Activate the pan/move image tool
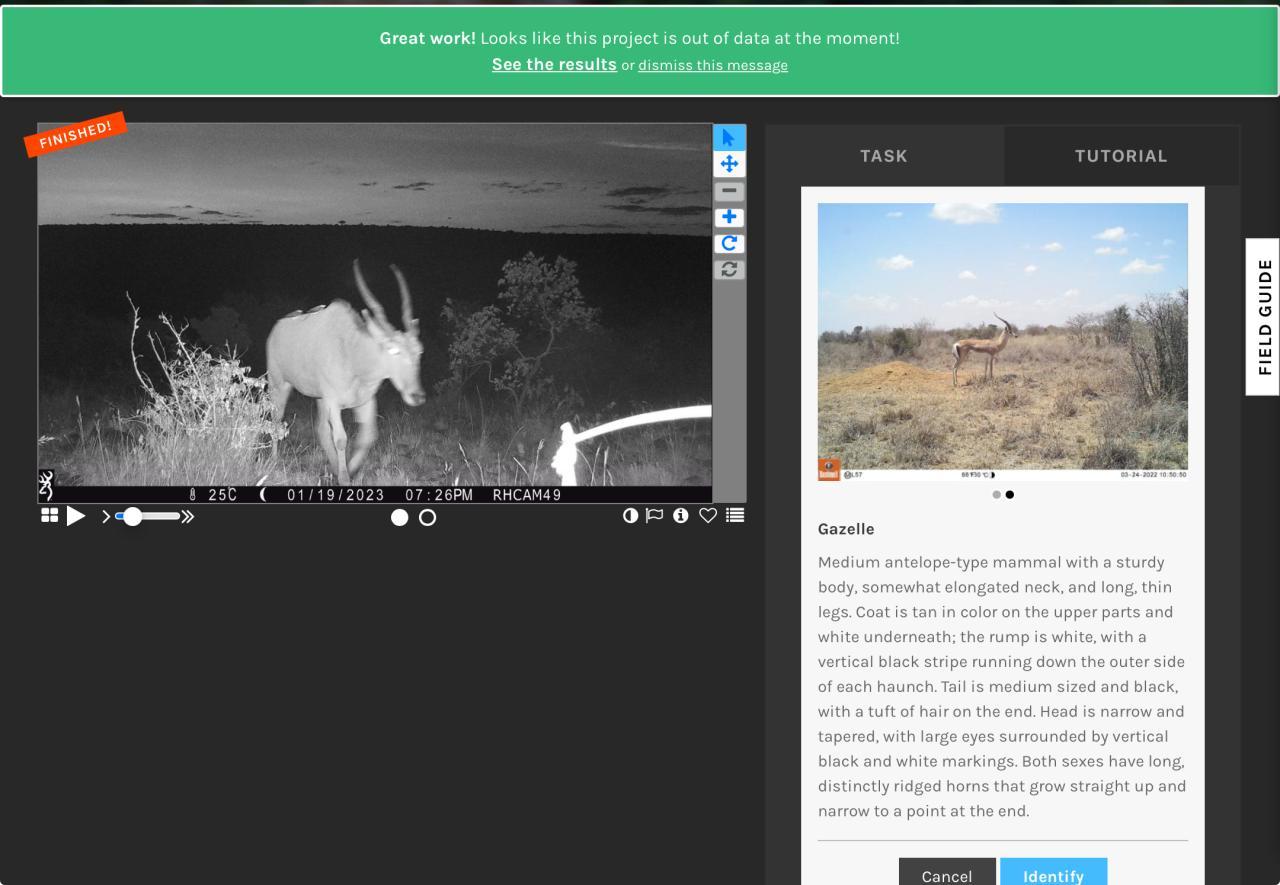The image size is (1280, 885). tap(729, 164)
